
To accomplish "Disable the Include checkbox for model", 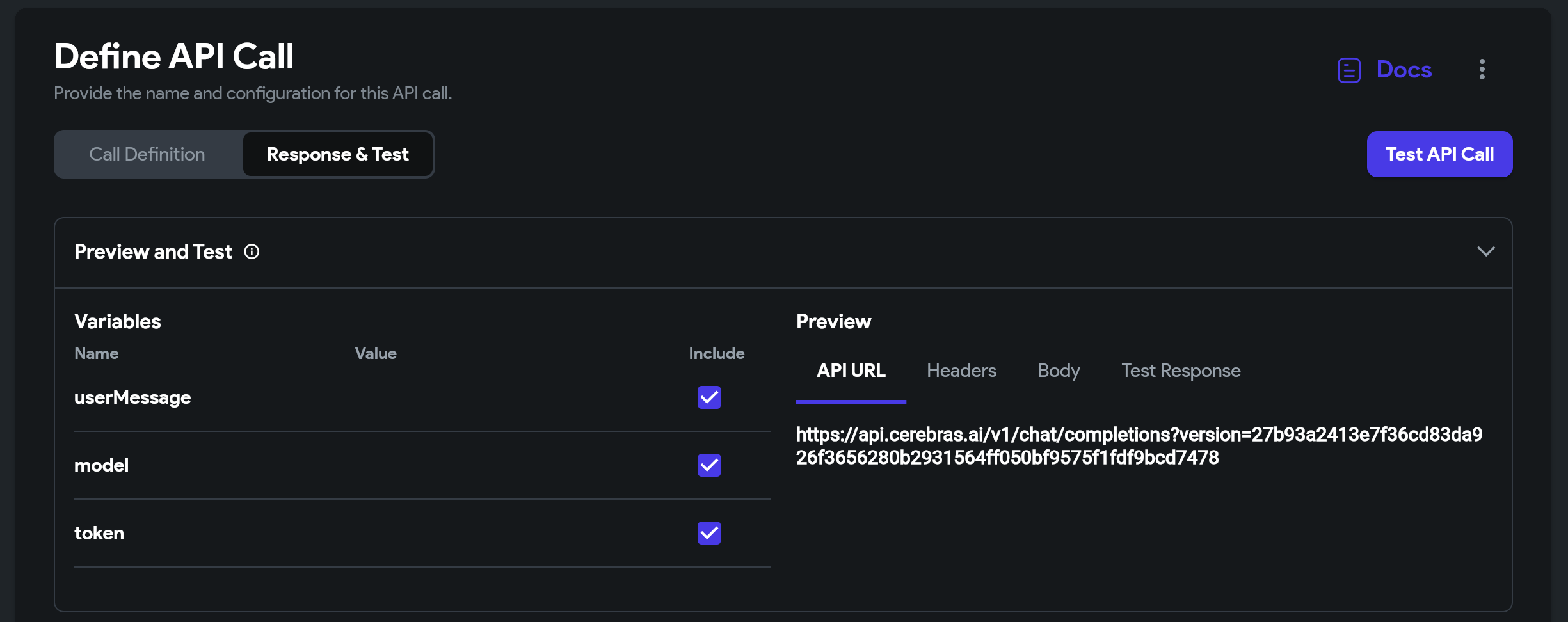I will [708, 465].
